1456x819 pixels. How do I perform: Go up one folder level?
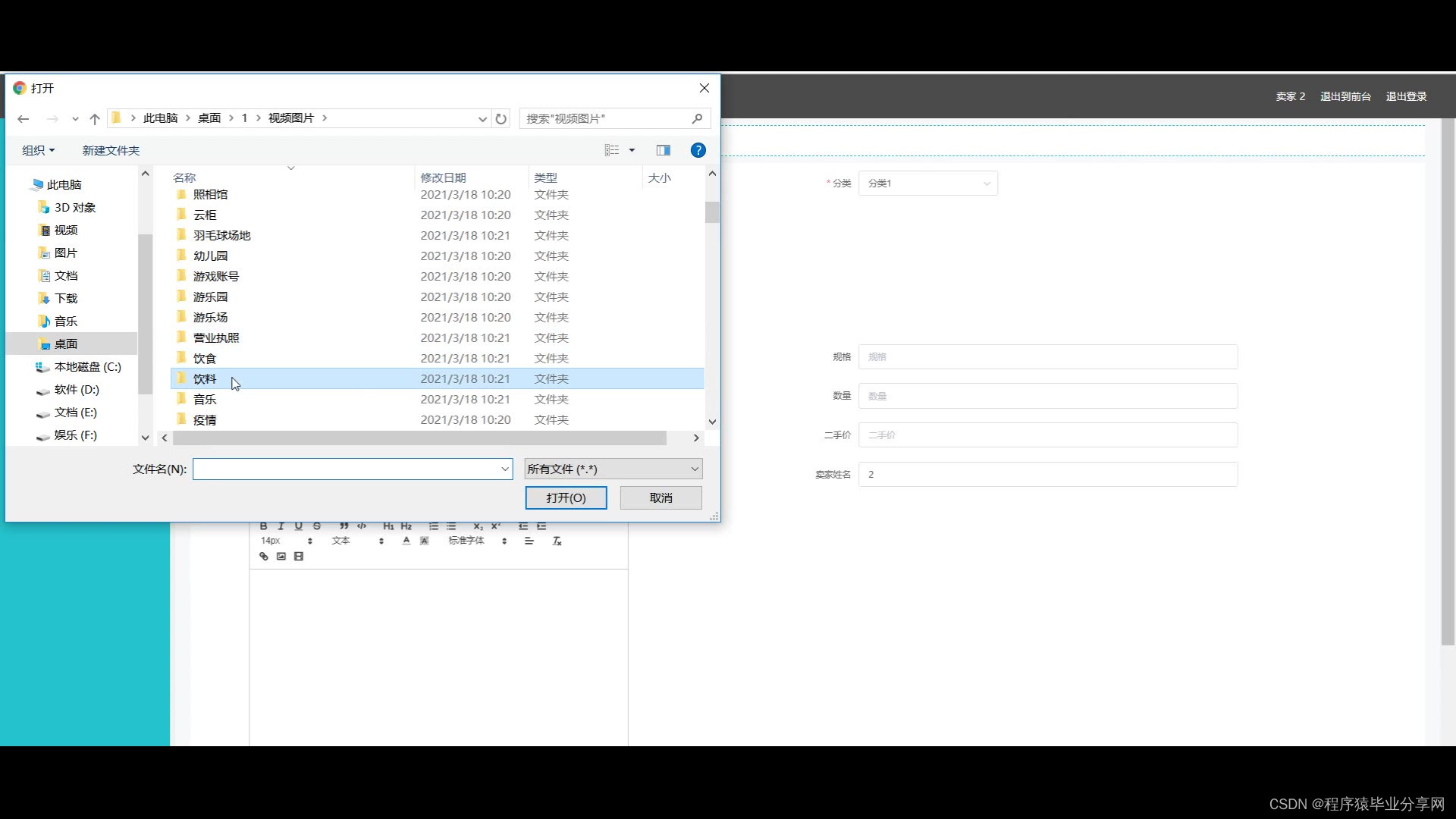pos(95,119)
